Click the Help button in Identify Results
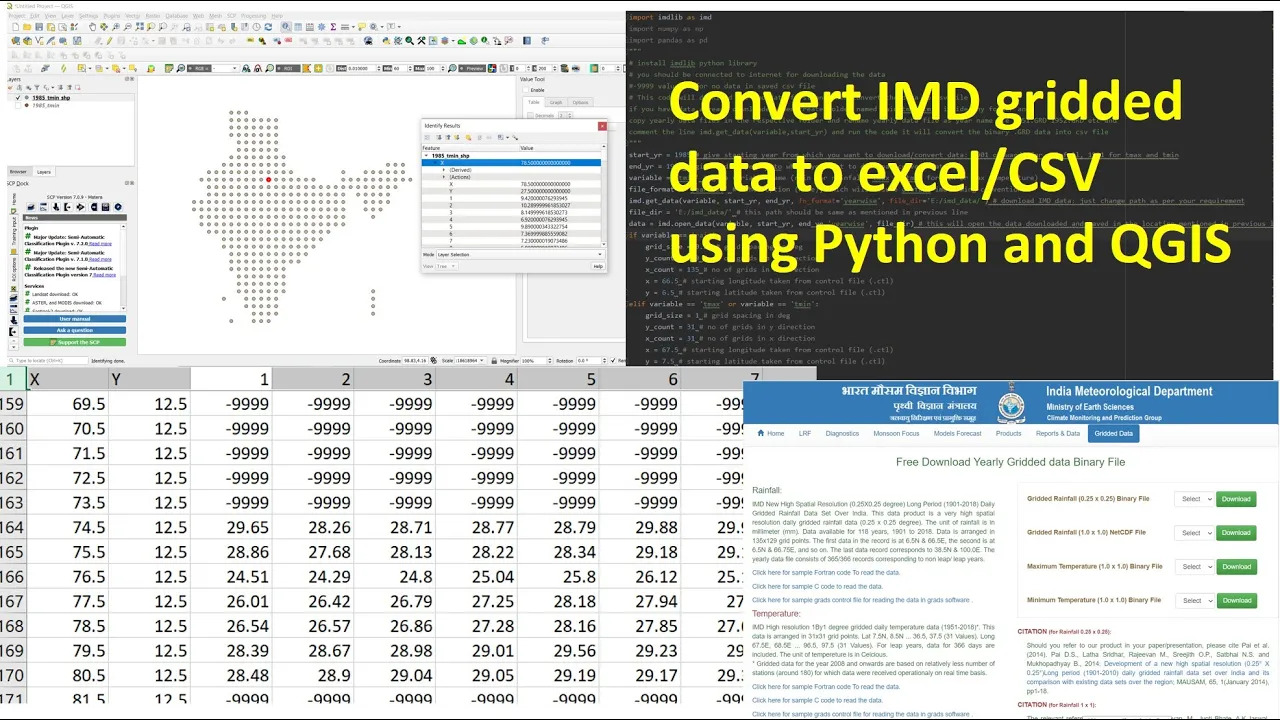 [598, 266]
